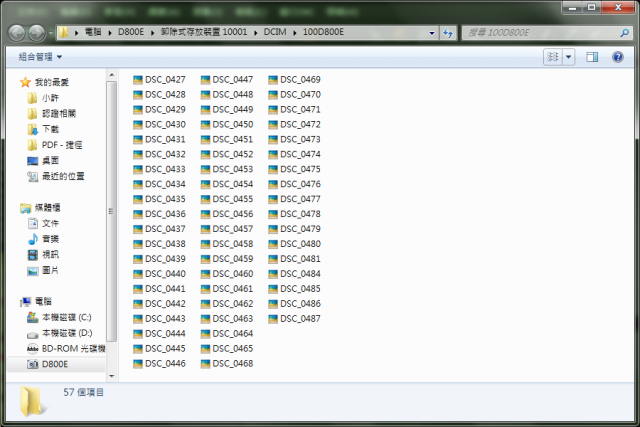Select 100D800E in the address breadcrumb
The height and width of the screenshot is (427, 640).
click(x=323, y=32)
